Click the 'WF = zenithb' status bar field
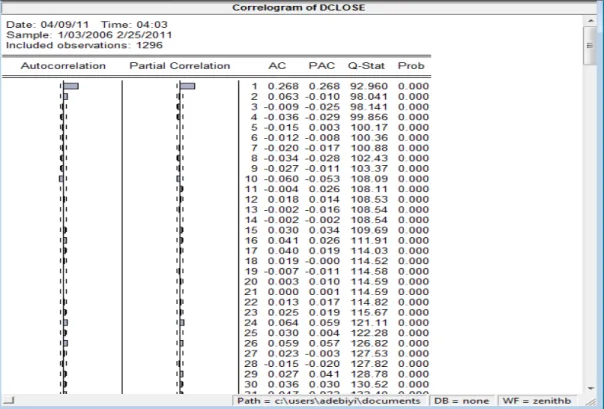This screenshot has width=604, height=409. click(x=537, y=401)
